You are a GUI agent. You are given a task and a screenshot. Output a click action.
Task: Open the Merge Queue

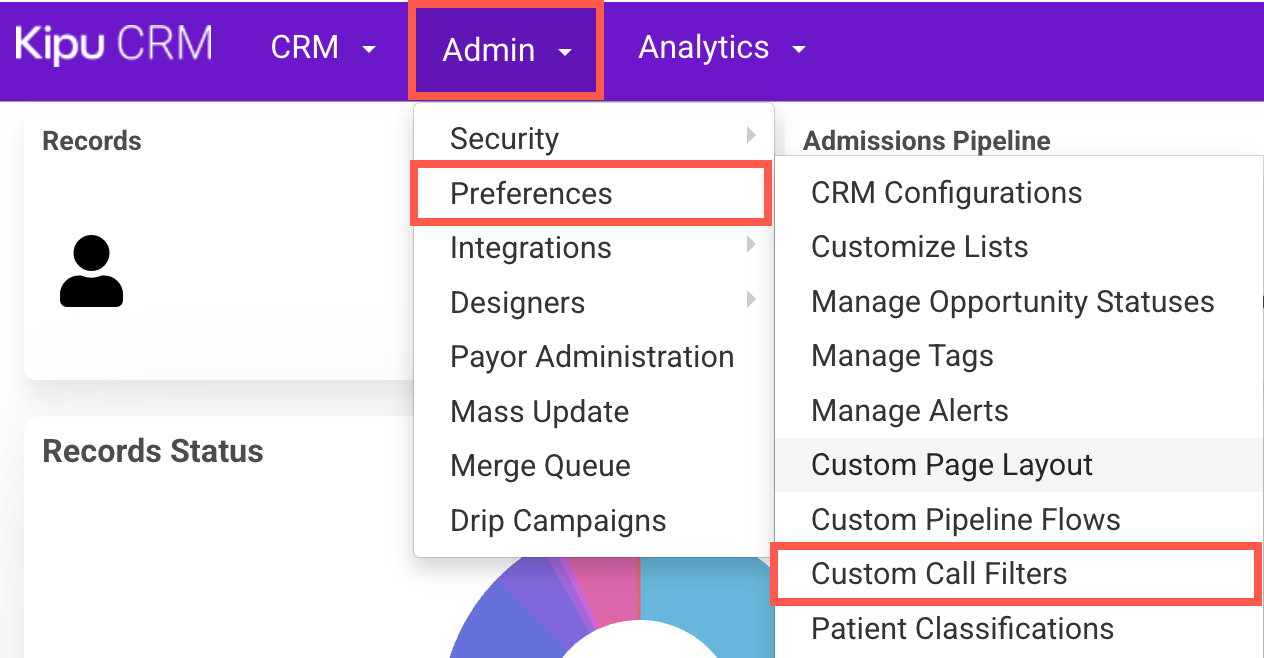540,465
